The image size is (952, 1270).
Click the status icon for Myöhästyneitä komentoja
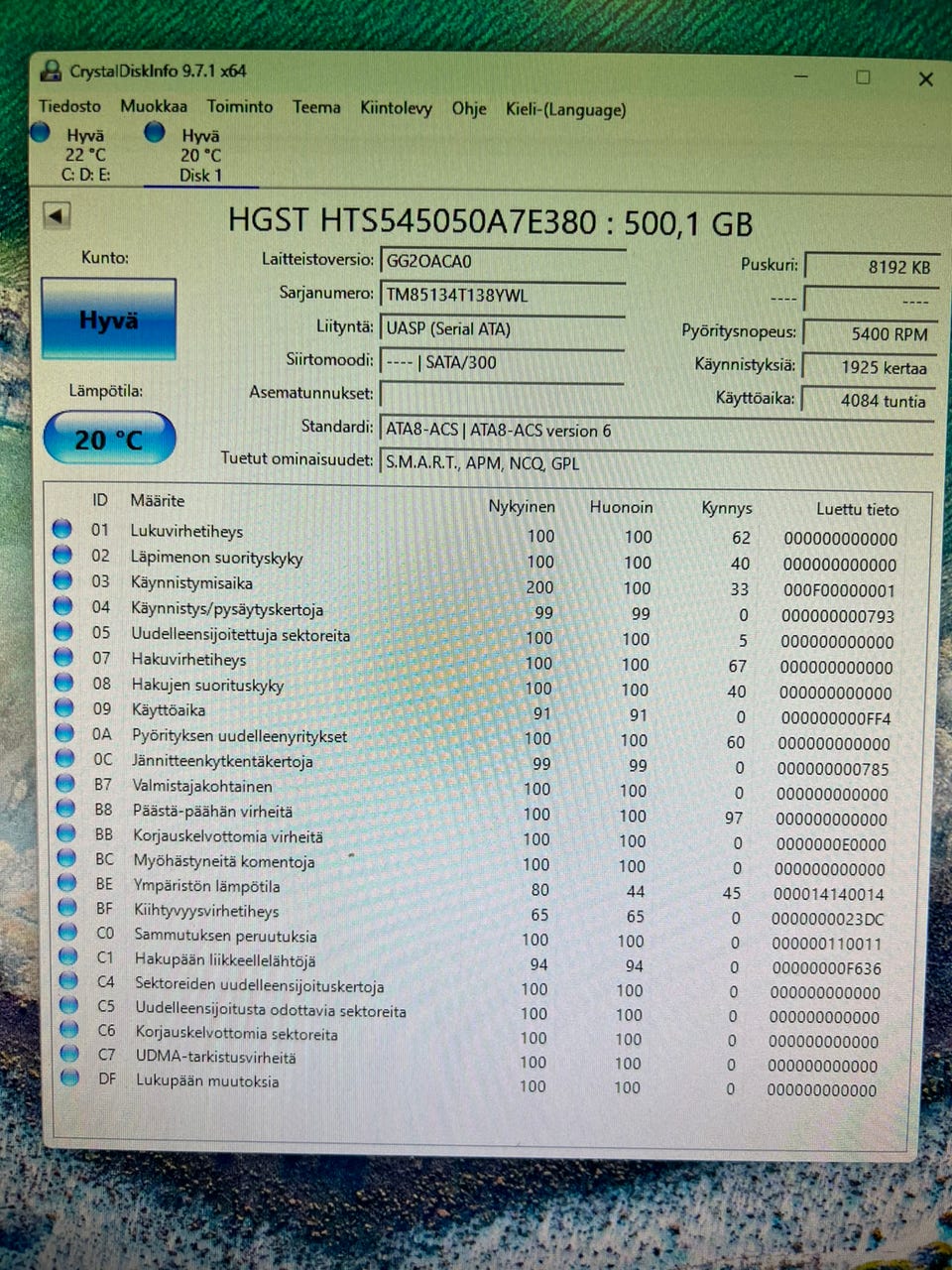pyautogui.click(x=66, y=858)
